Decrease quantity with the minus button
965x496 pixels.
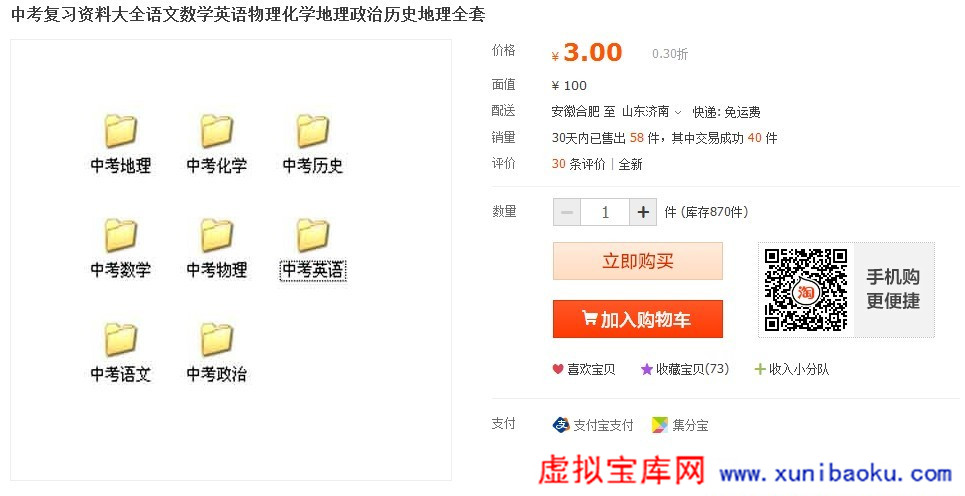tap(567, 212)
